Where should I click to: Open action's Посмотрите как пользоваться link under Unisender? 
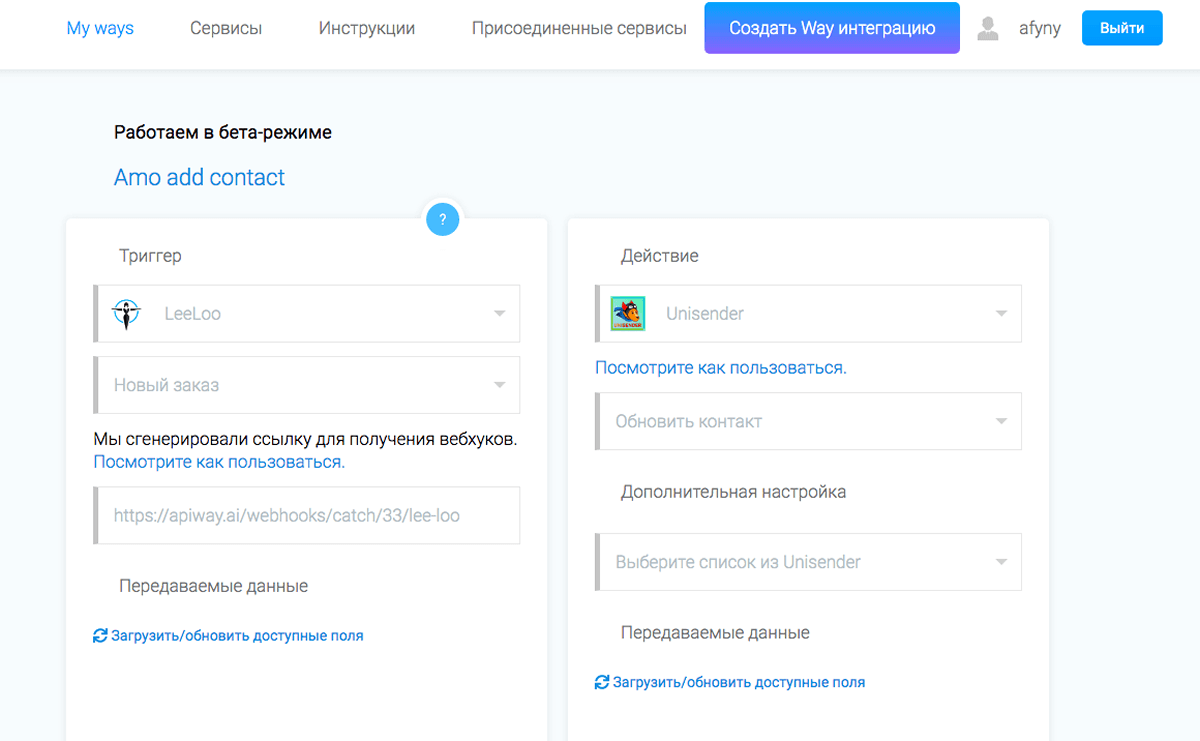click(x=721, y=367)
